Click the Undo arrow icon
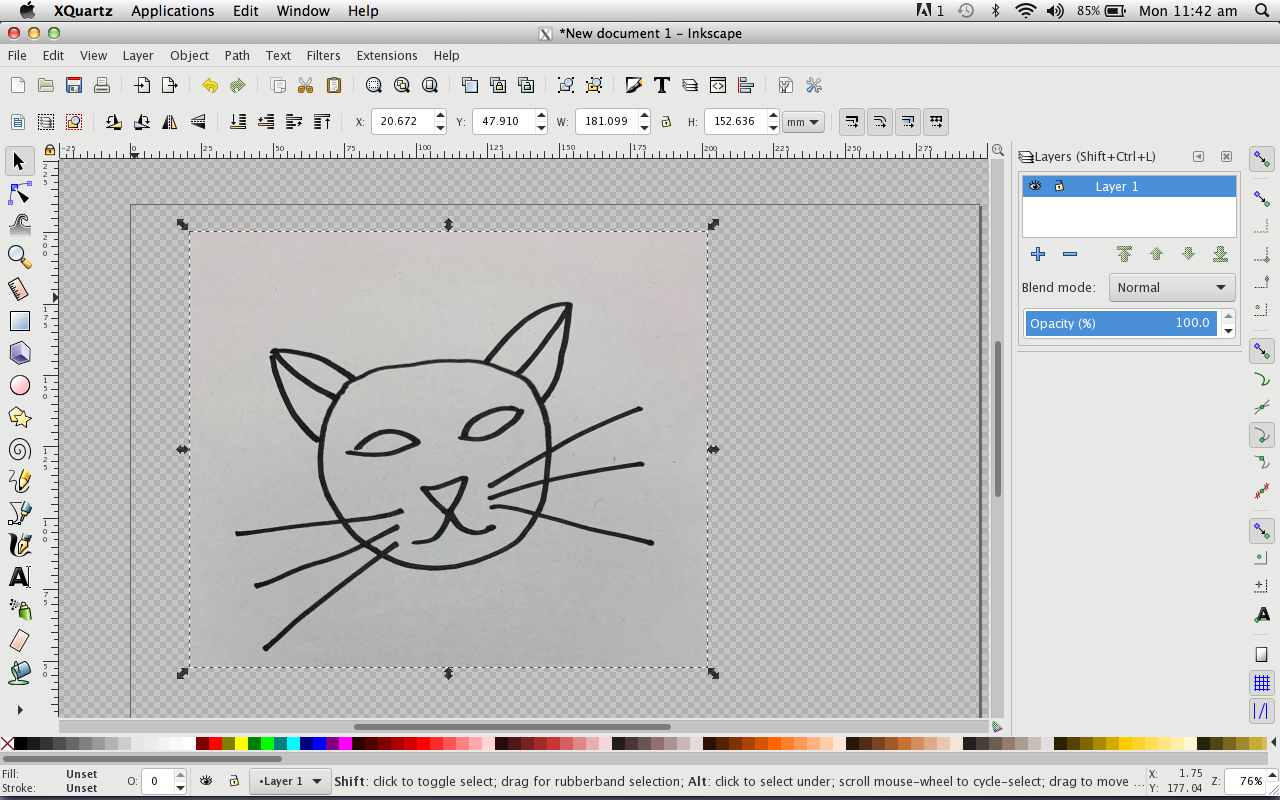This screenshot has height=800, width=1280. click(x=209, y=86)
